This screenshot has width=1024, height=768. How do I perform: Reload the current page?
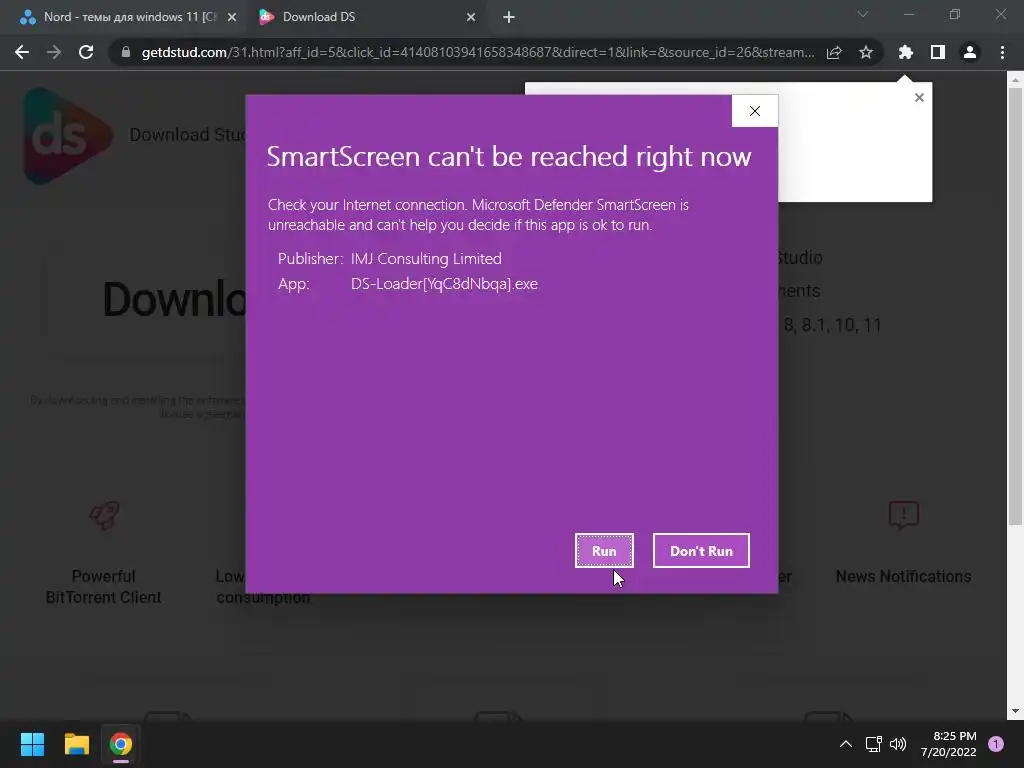click(86, 52)
